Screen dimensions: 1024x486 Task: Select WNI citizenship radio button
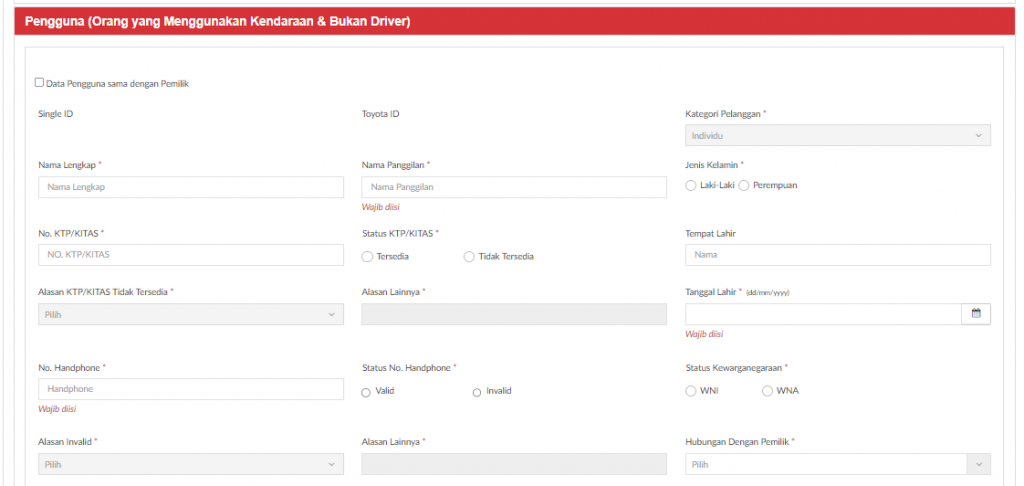(691, 391)
